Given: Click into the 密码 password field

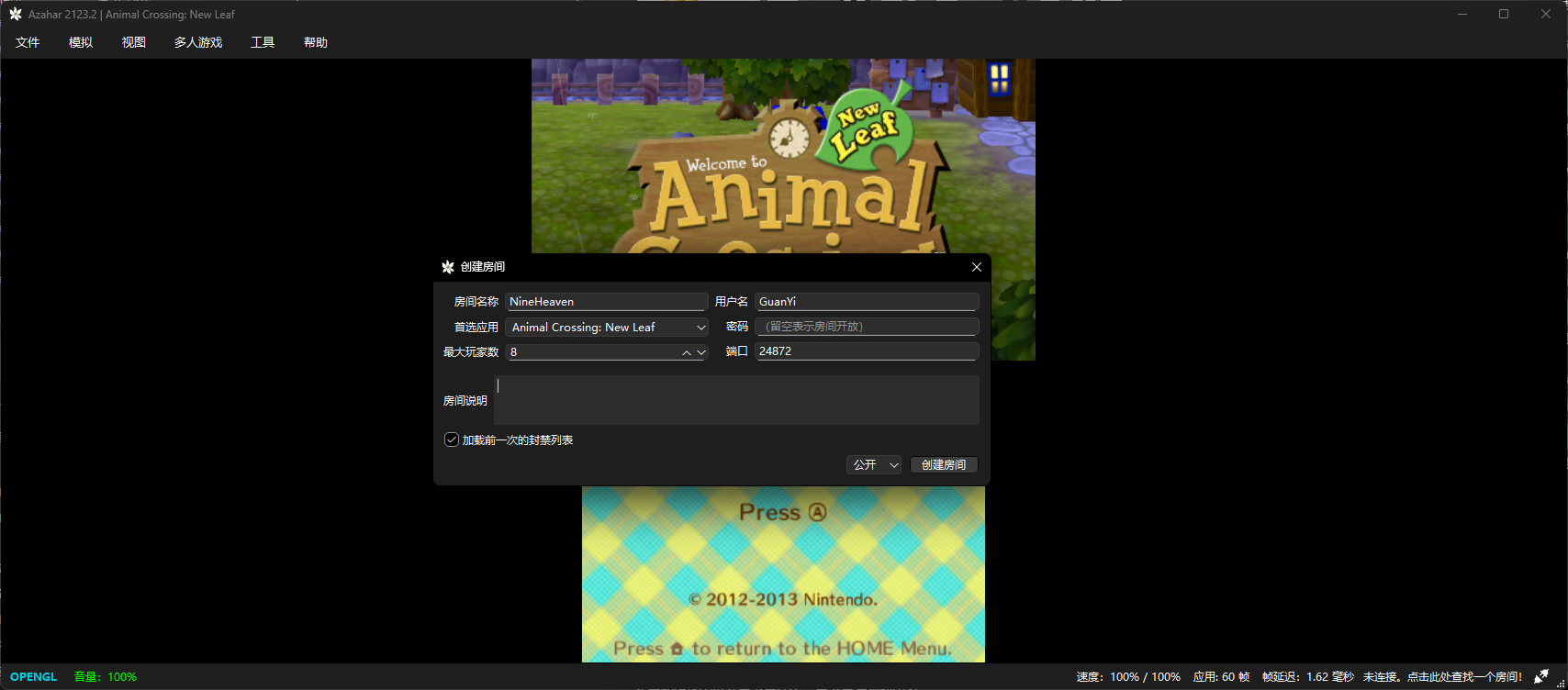Looking at the screenshot, I should point(868,327).
